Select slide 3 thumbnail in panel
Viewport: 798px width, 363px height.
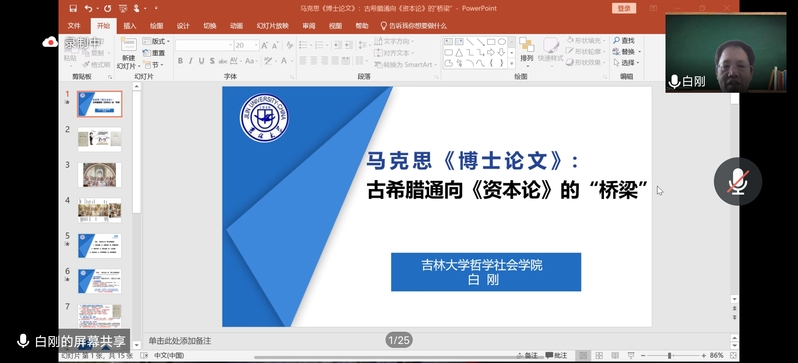[99, 175]
